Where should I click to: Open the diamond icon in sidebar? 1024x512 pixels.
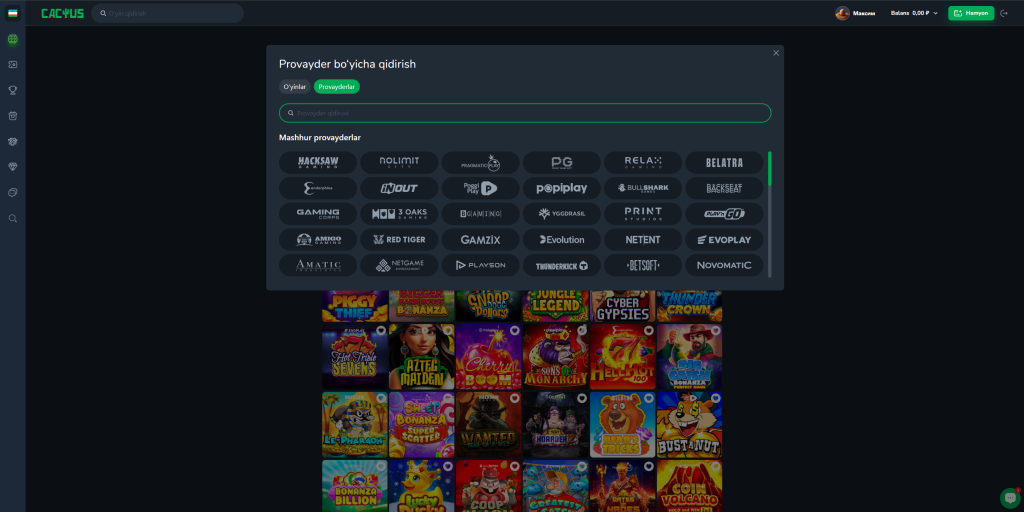click(13, 166)
